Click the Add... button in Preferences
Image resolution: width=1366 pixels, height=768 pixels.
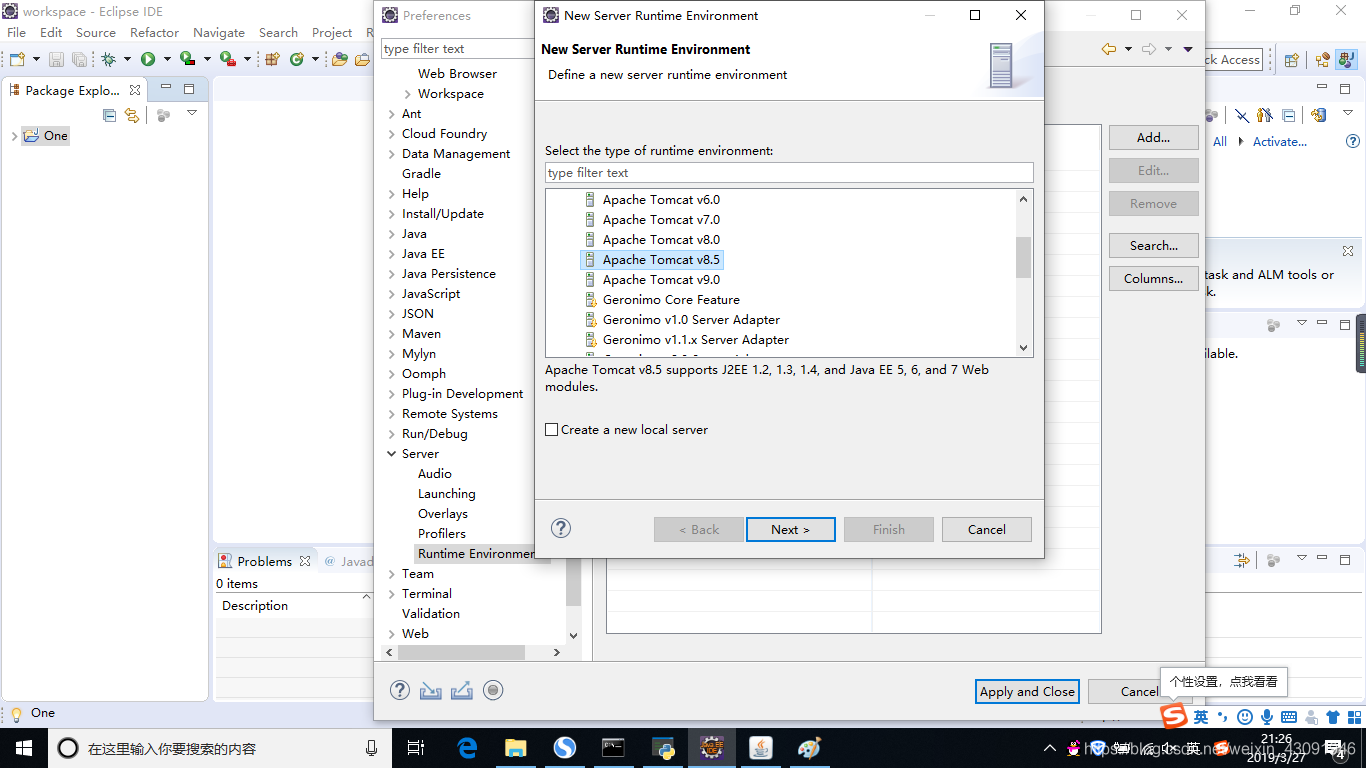[x=1153, y=137]
